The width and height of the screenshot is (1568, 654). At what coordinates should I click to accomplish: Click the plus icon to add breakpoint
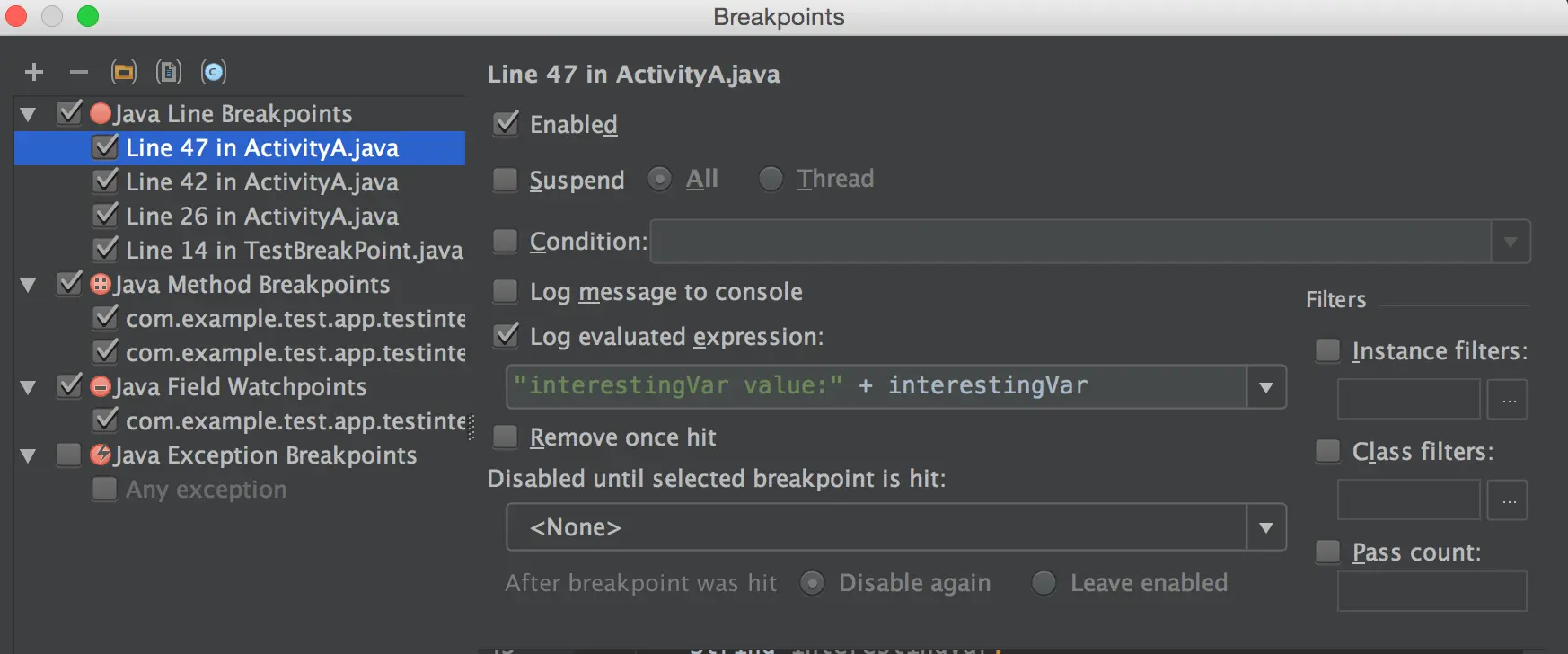[34, 72]
